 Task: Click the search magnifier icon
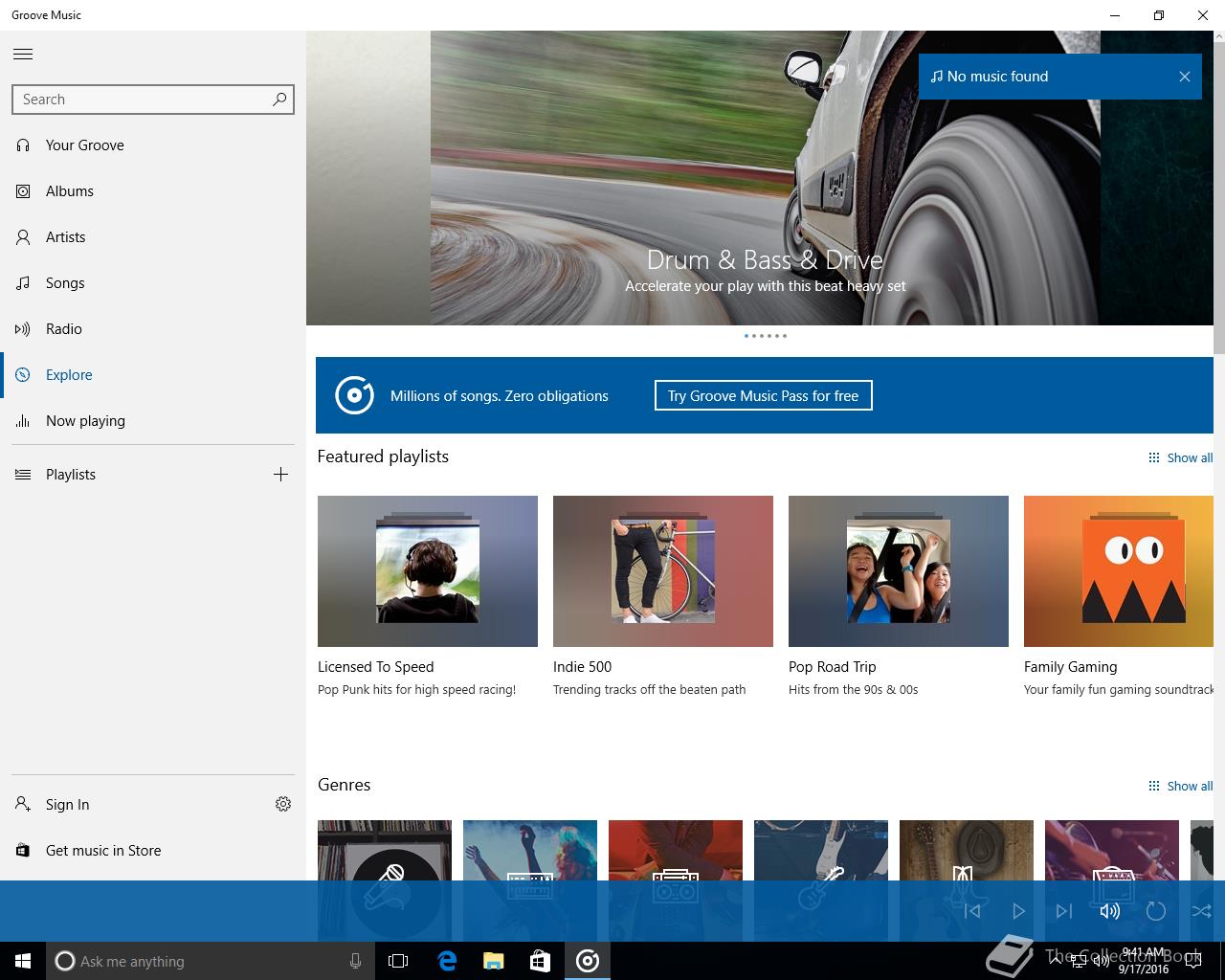[x=279, y=99]
